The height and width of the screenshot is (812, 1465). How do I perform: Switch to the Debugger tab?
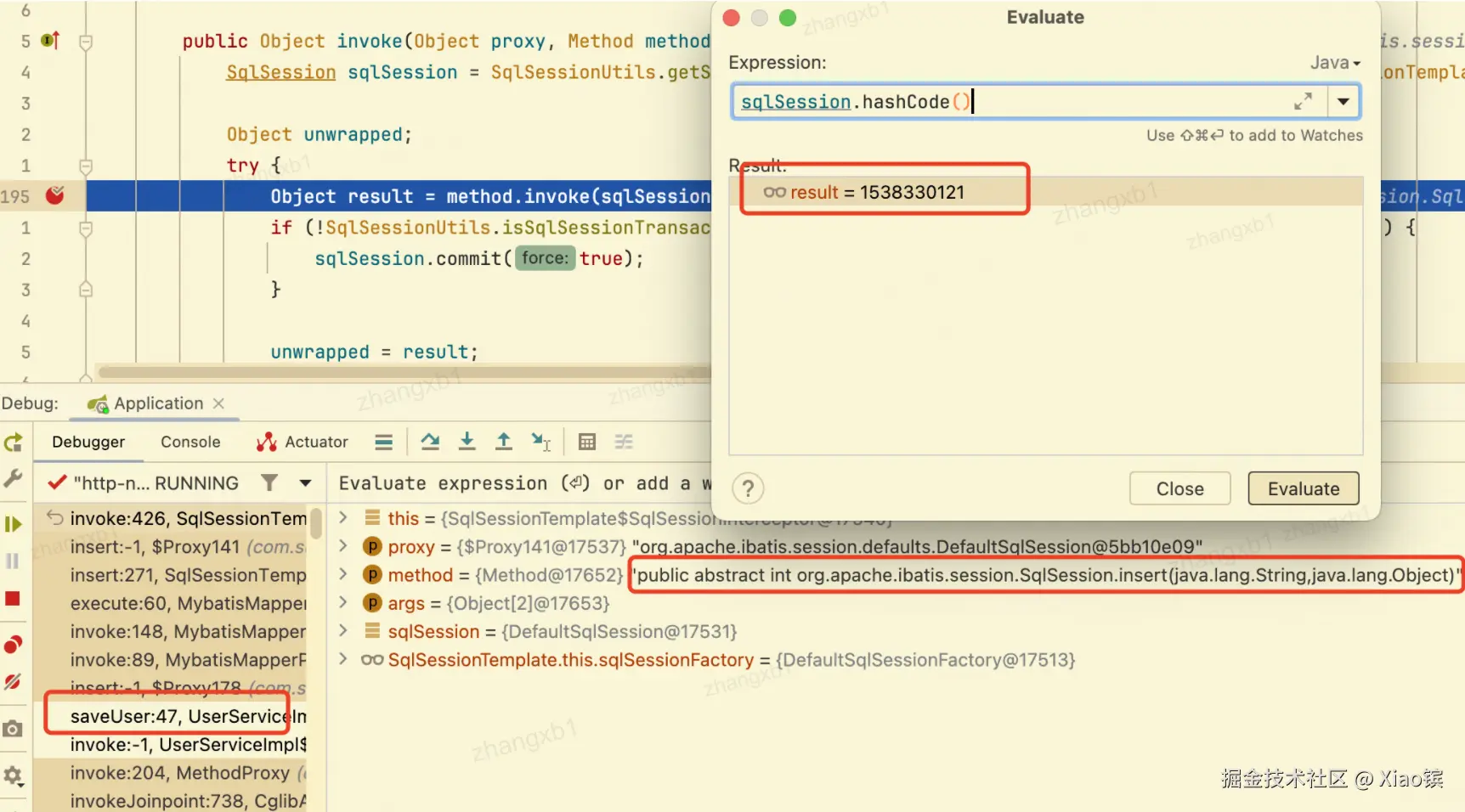tap(88, 442)
